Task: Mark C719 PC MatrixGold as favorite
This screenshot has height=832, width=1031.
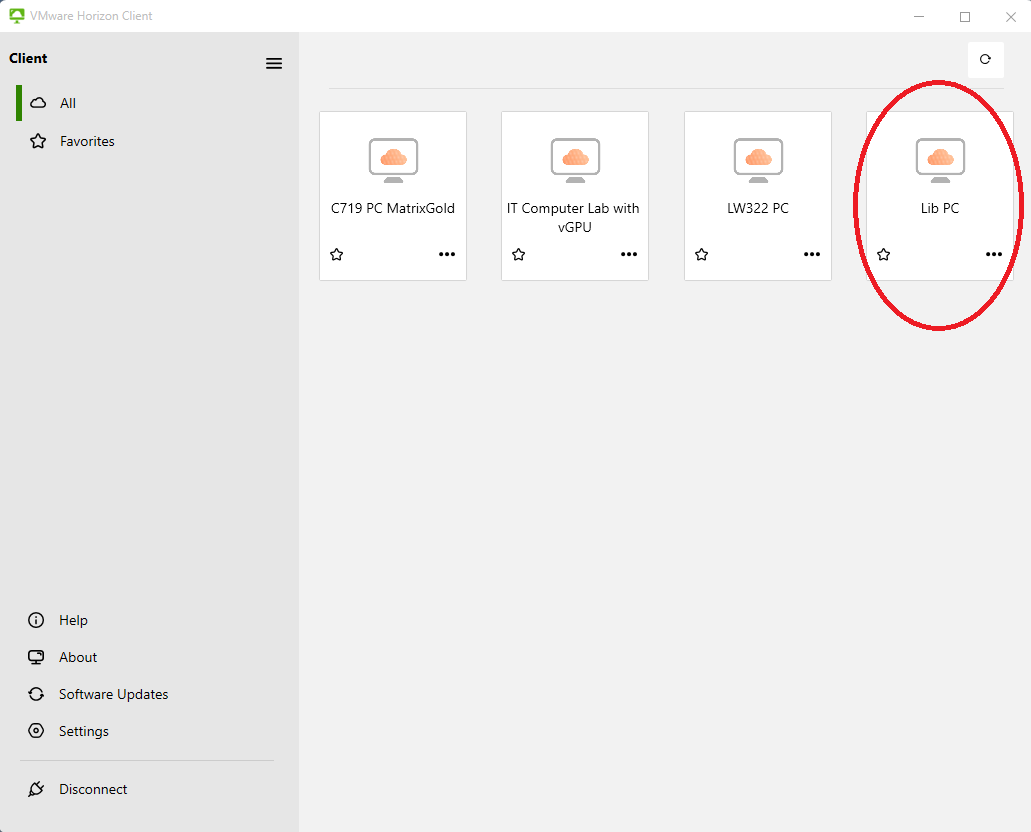Action: (337, 255)
